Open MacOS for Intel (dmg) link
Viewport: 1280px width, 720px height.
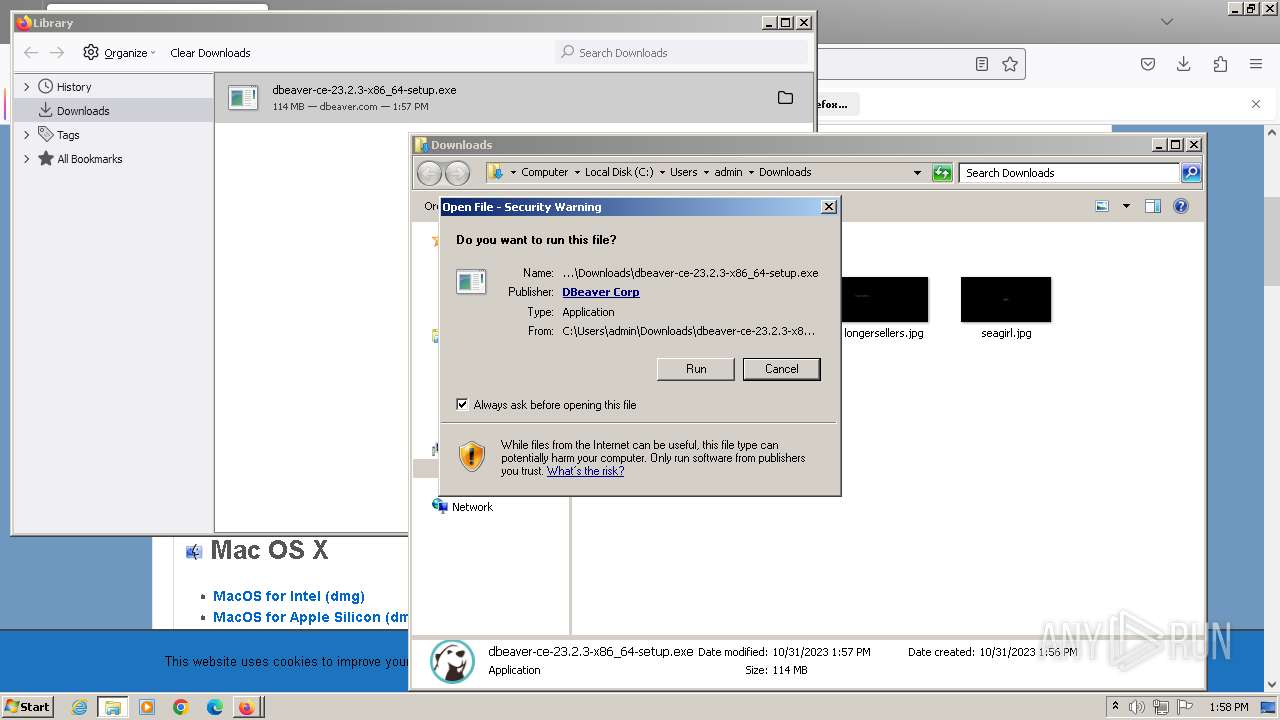coord(289,596)
